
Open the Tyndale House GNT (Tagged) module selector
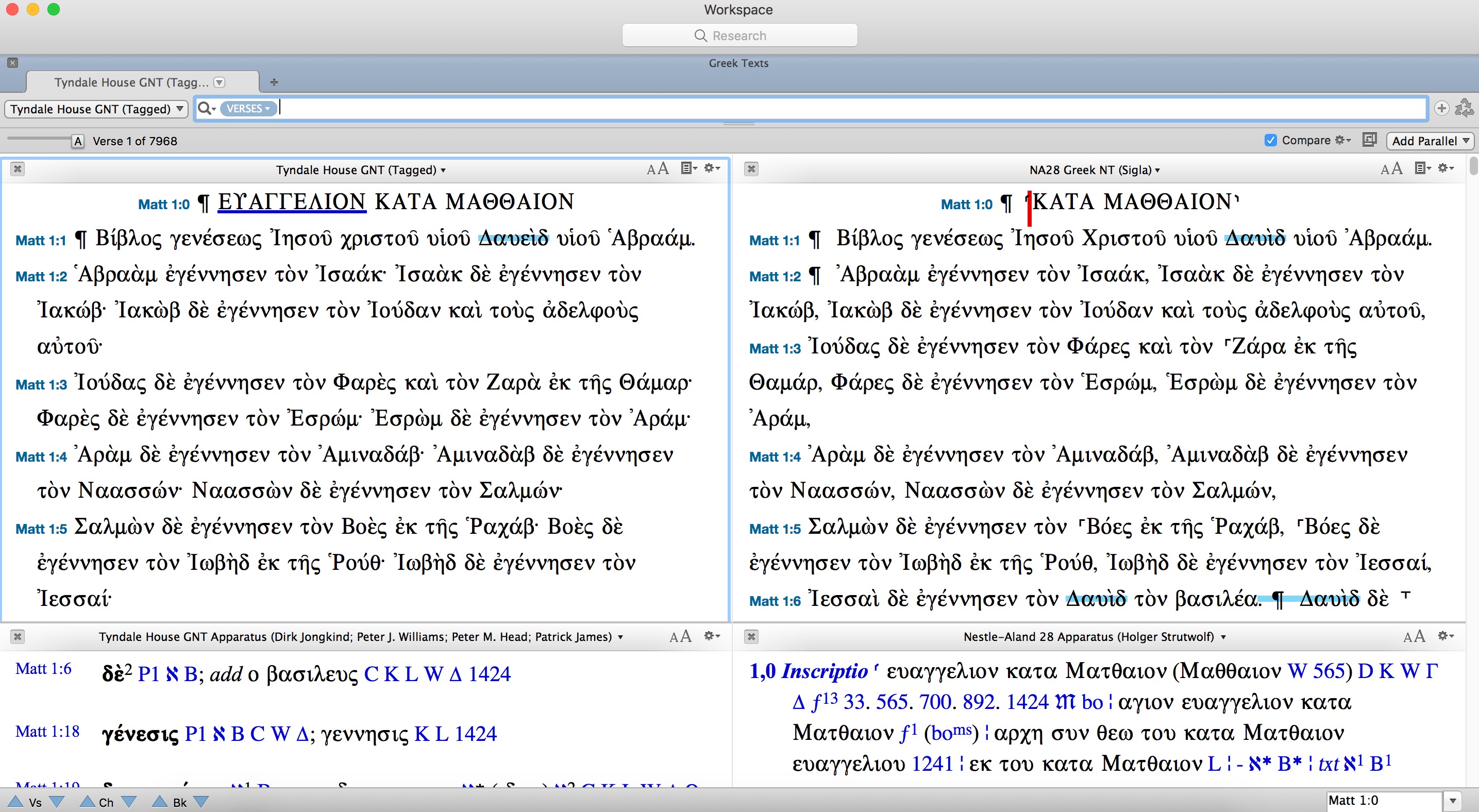tap(96, 109)
